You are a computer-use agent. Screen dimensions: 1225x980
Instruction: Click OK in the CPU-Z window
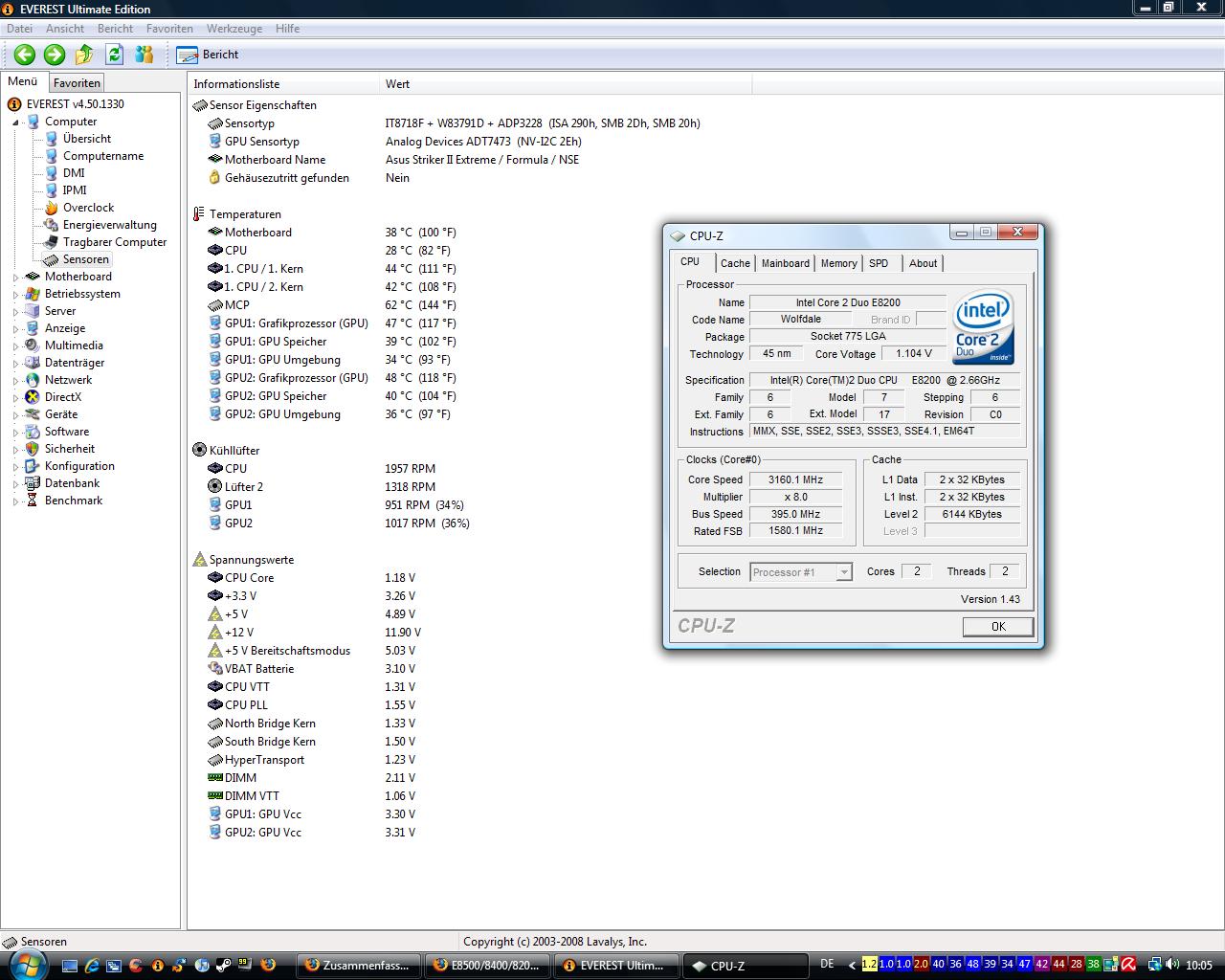click(998, 627)
